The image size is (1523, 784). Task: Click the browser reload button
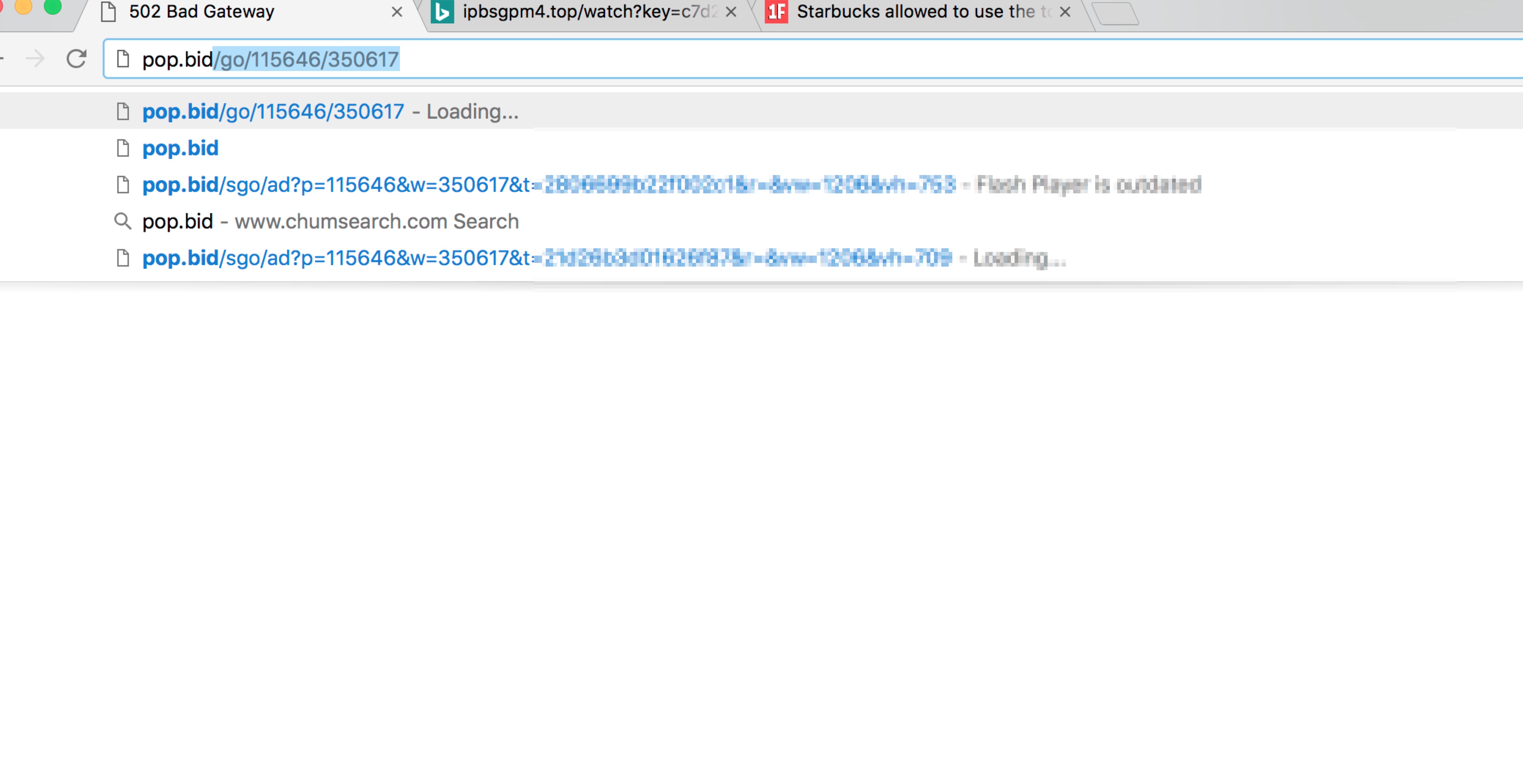click(x=76, y=59)
